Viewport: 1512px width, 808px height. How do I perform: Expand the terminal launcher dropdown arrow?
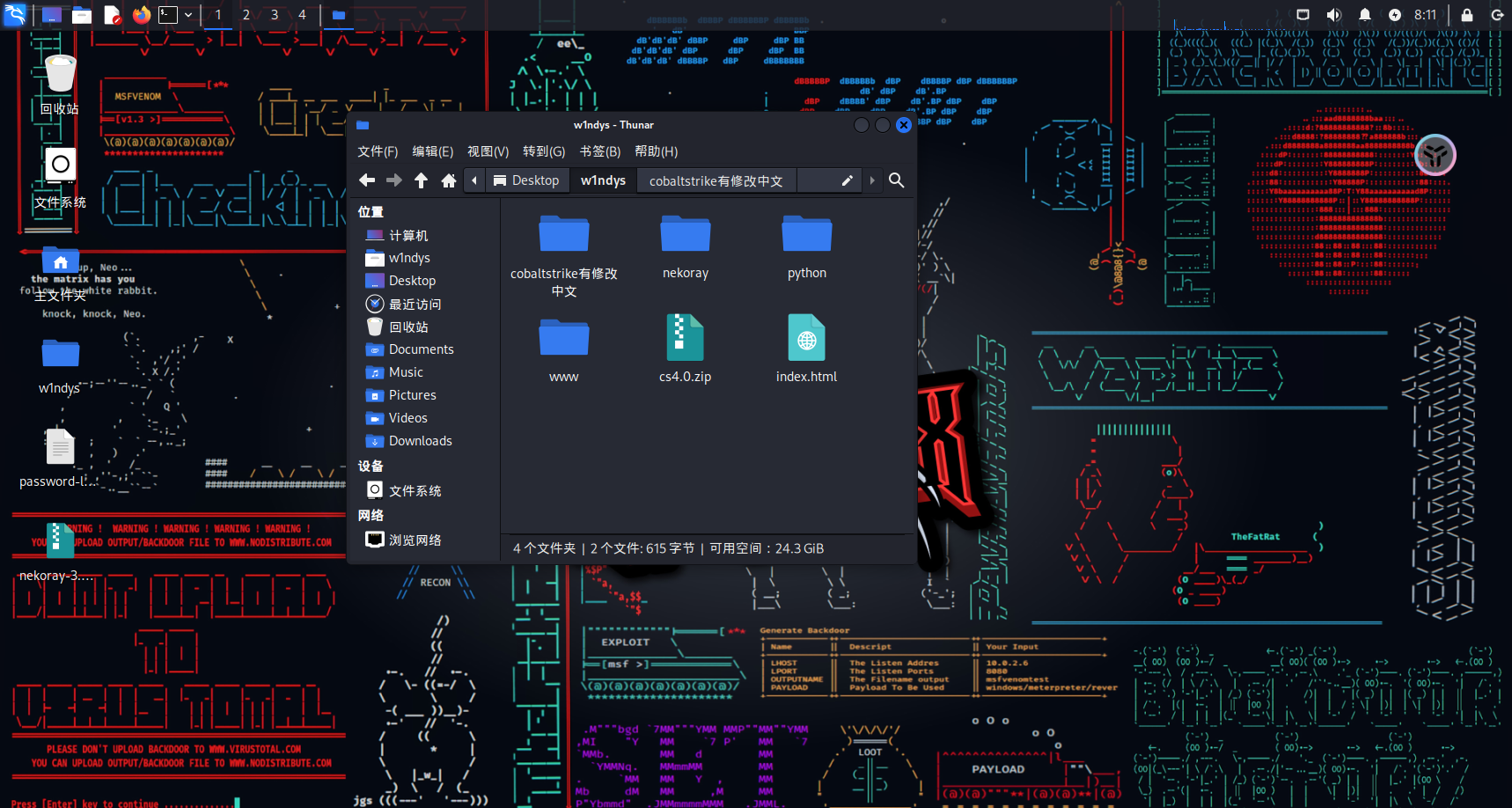point(188,15)
